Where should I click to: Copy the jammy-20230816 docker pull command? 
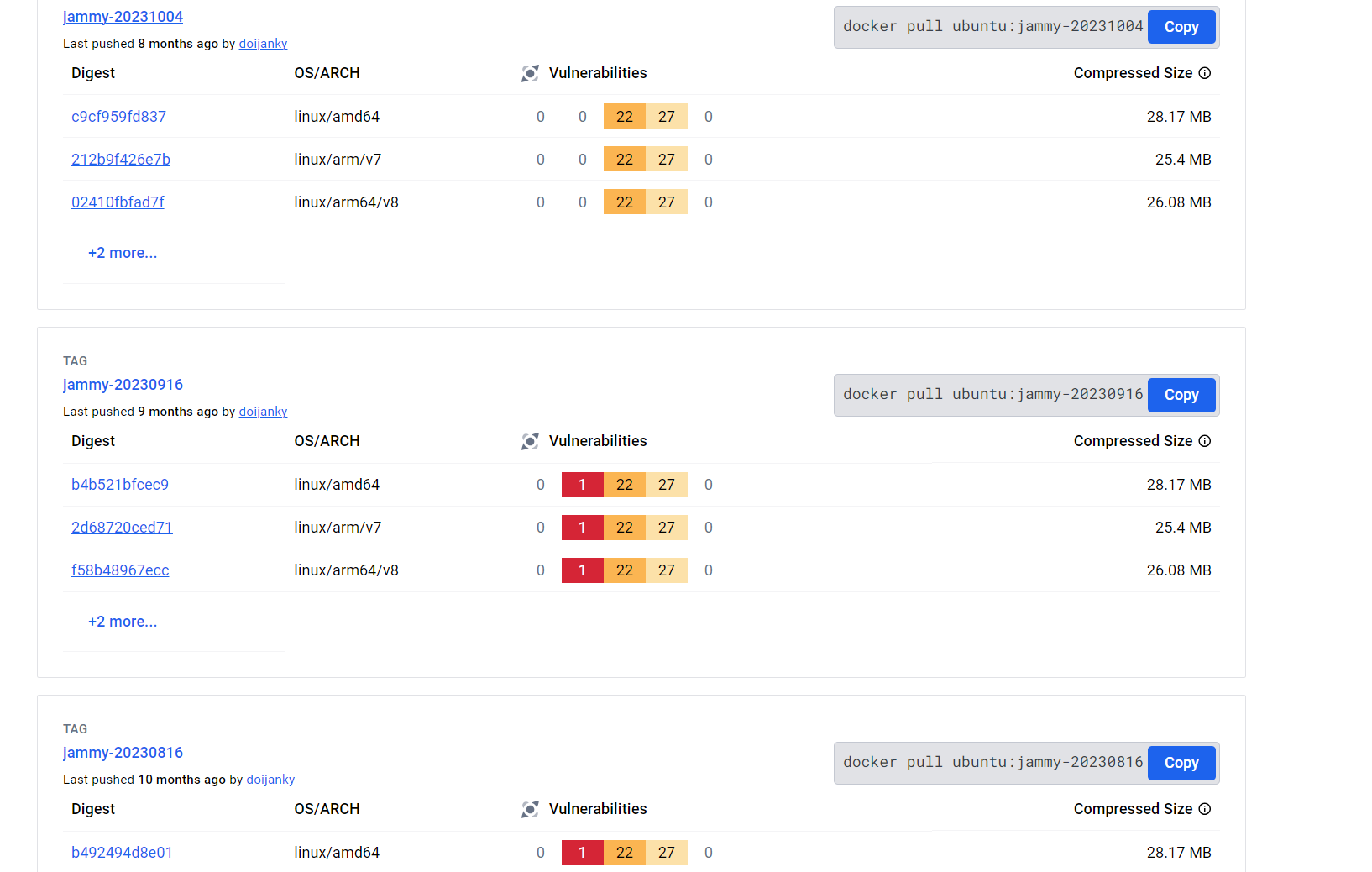1181,763
